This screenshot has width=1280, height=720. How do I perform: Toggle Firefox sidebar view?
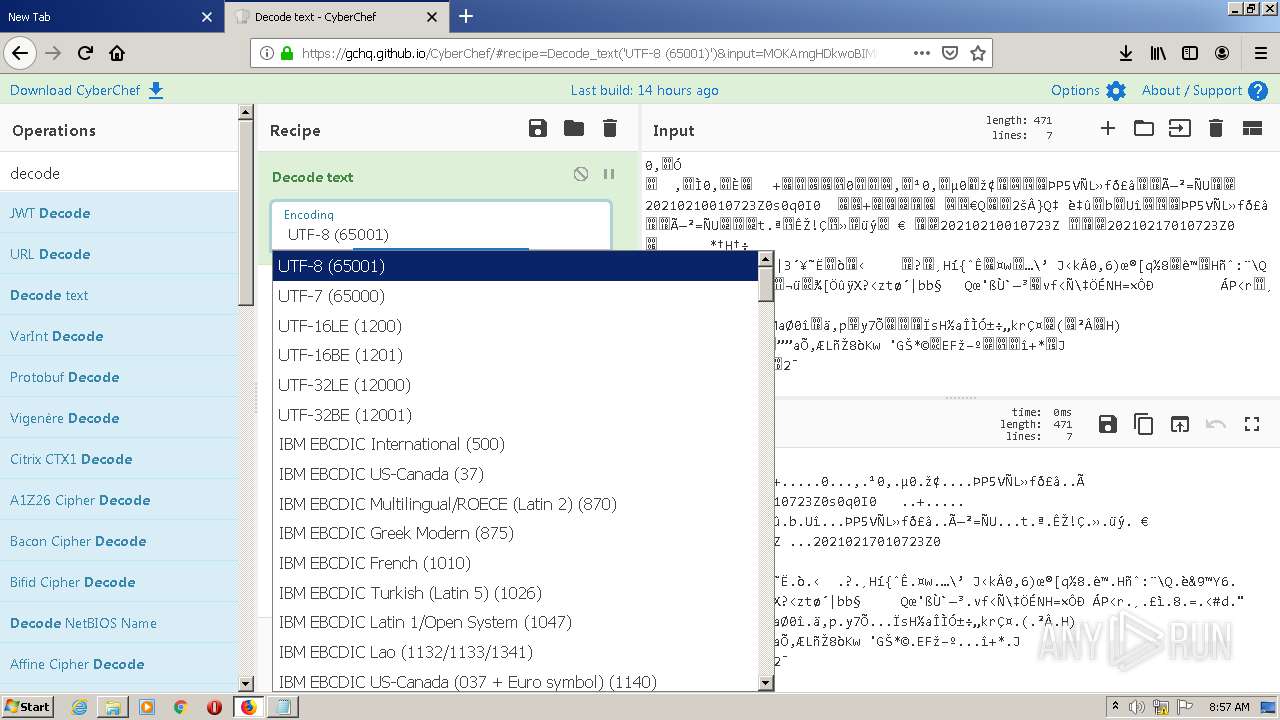pyautogui.click(x=1190, y=53)
